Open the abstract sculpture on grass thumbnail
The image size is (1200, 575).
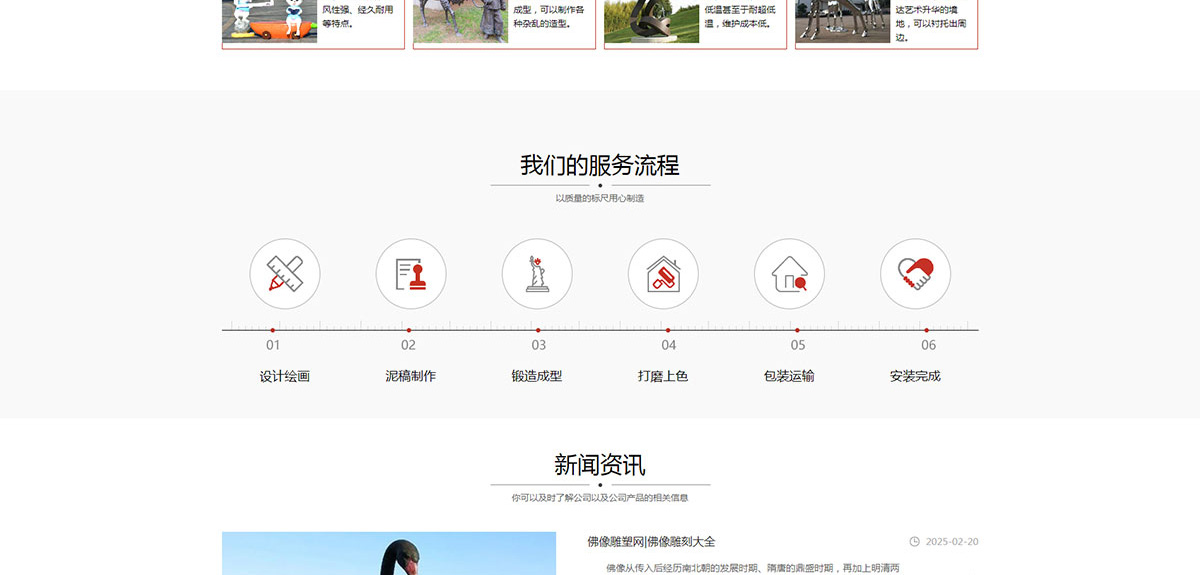coord(651,21)
